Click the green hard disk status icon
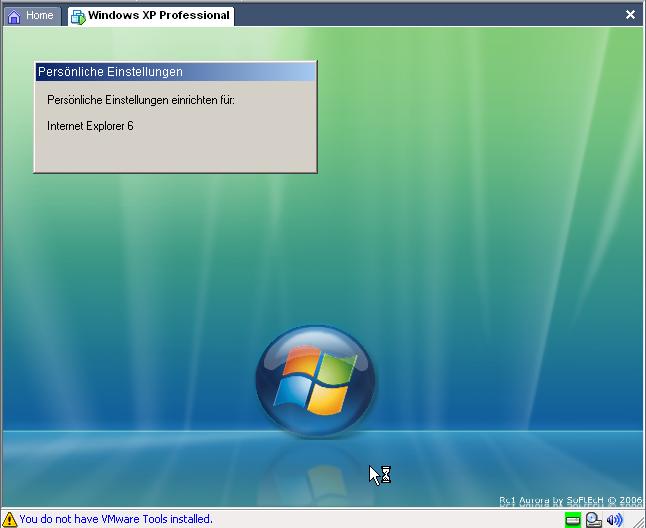Screen dimensions: 646x528 (x=573, y=520)
